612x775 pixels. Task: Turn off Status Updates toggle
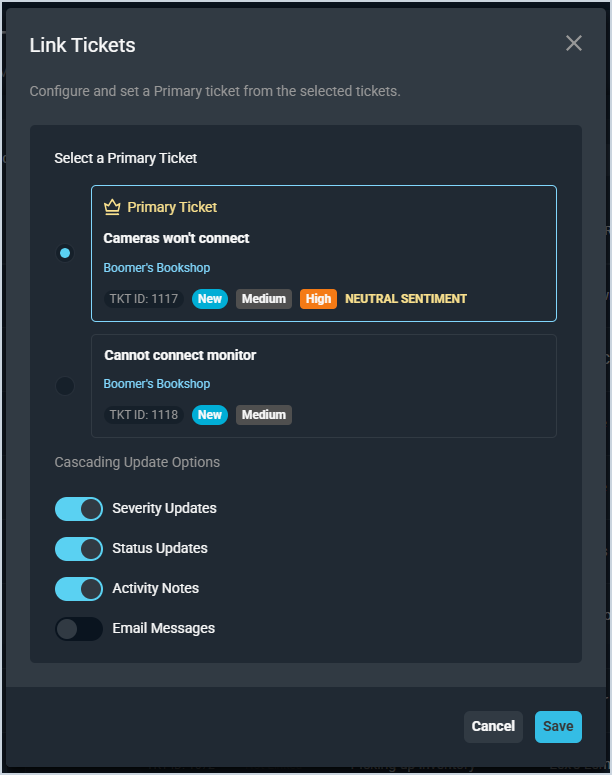click(x=79, y=549)
